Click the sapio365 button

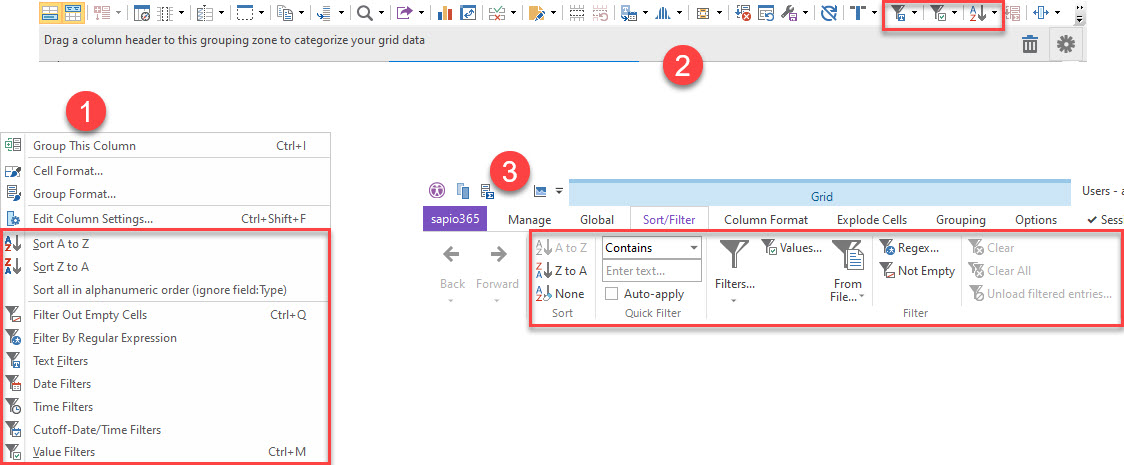tap(456, 219)
